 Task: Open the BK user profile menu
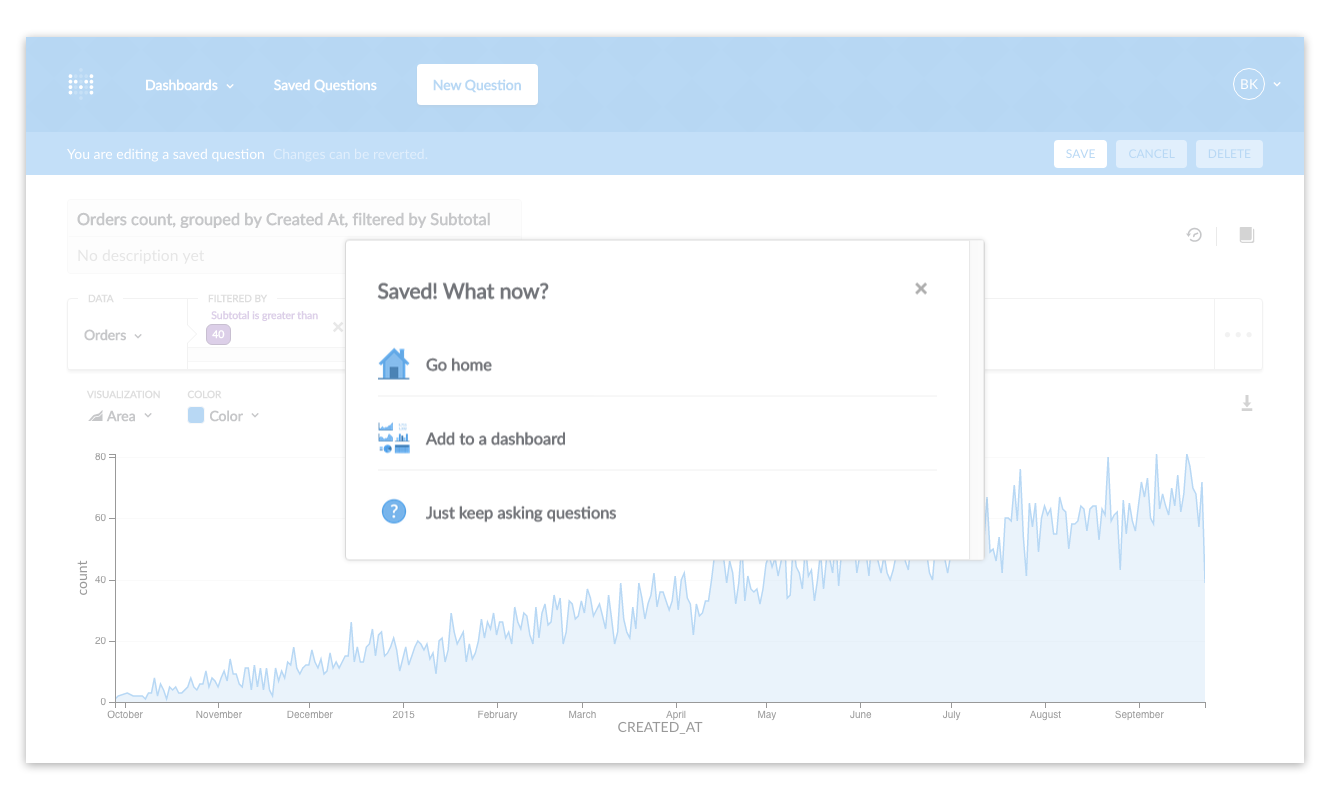1256,85
